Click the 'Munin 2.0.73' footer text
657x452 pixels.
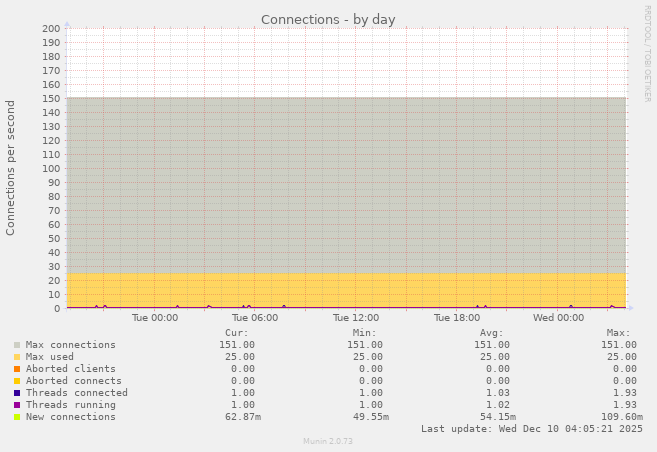pos(328,441)
